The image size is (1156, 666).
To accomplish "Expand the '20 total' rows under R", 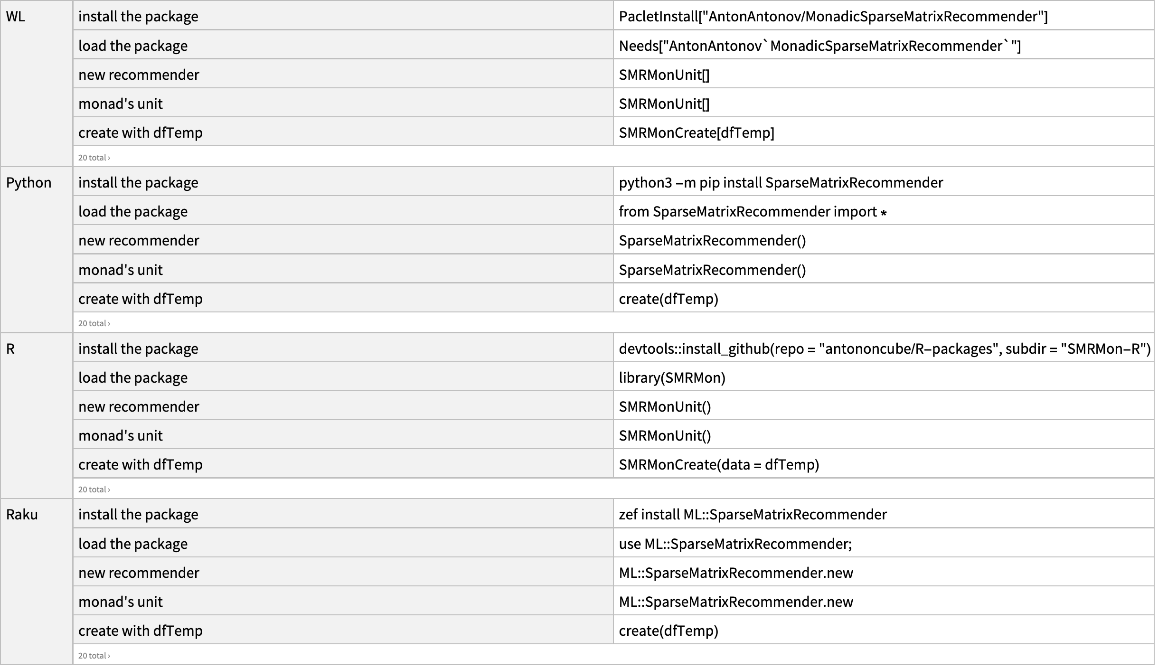I will (94, 490).
